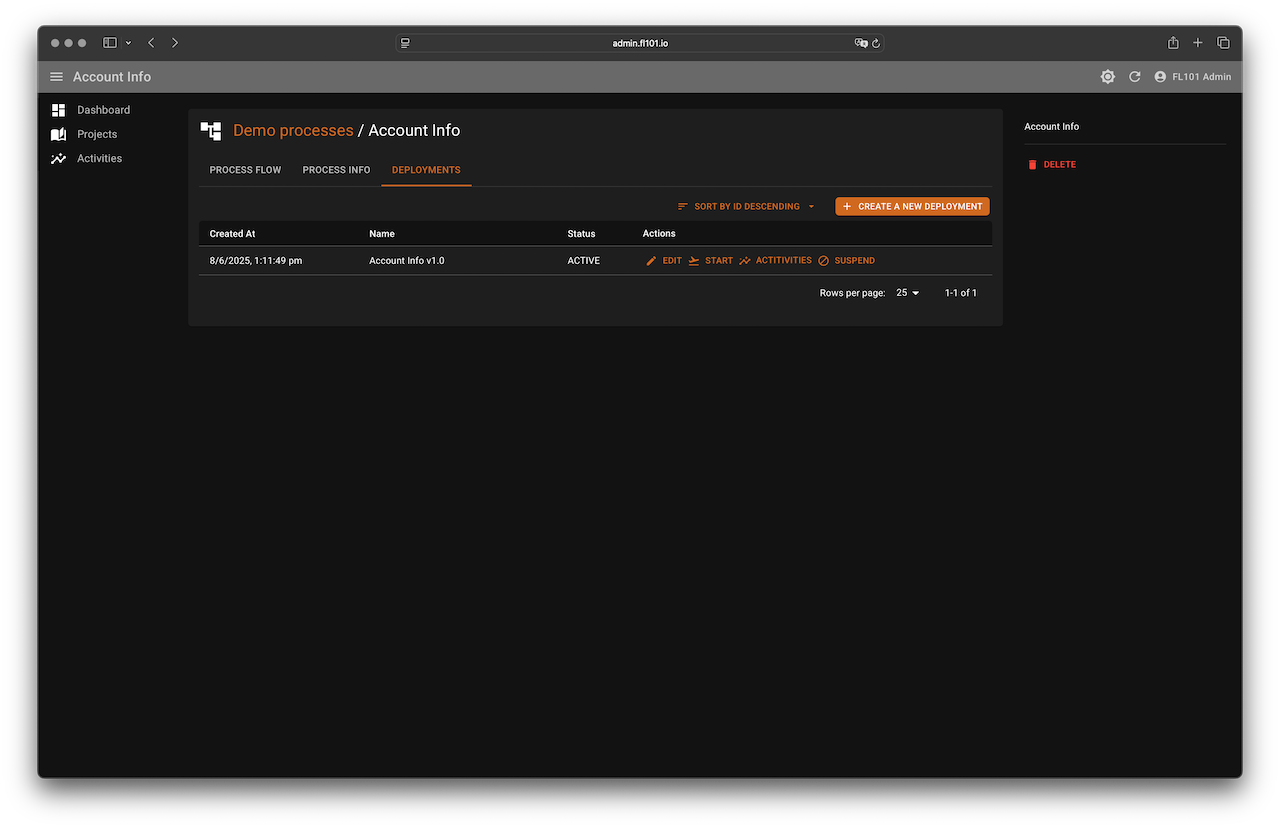
Task: Open Projects from the sidebar
Action: click(x=97, y=134)
